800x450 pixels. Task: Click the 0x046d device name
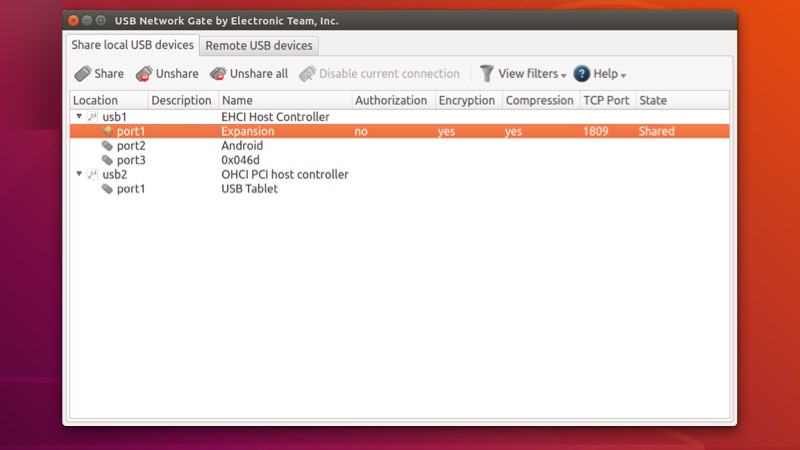pos(240,160)
